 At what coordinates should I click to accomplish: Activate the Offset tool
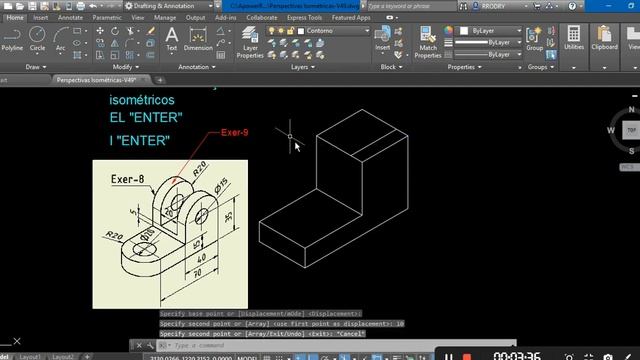[x=151, y=55]
